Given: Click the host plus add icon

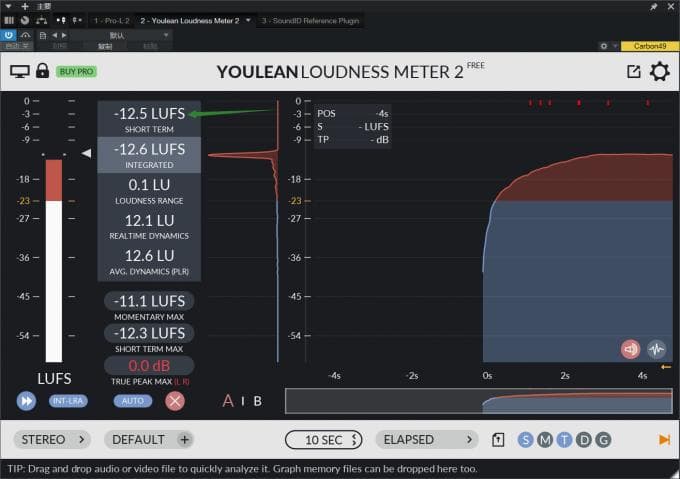Looking at the screenshot, I should coord(25,6).
